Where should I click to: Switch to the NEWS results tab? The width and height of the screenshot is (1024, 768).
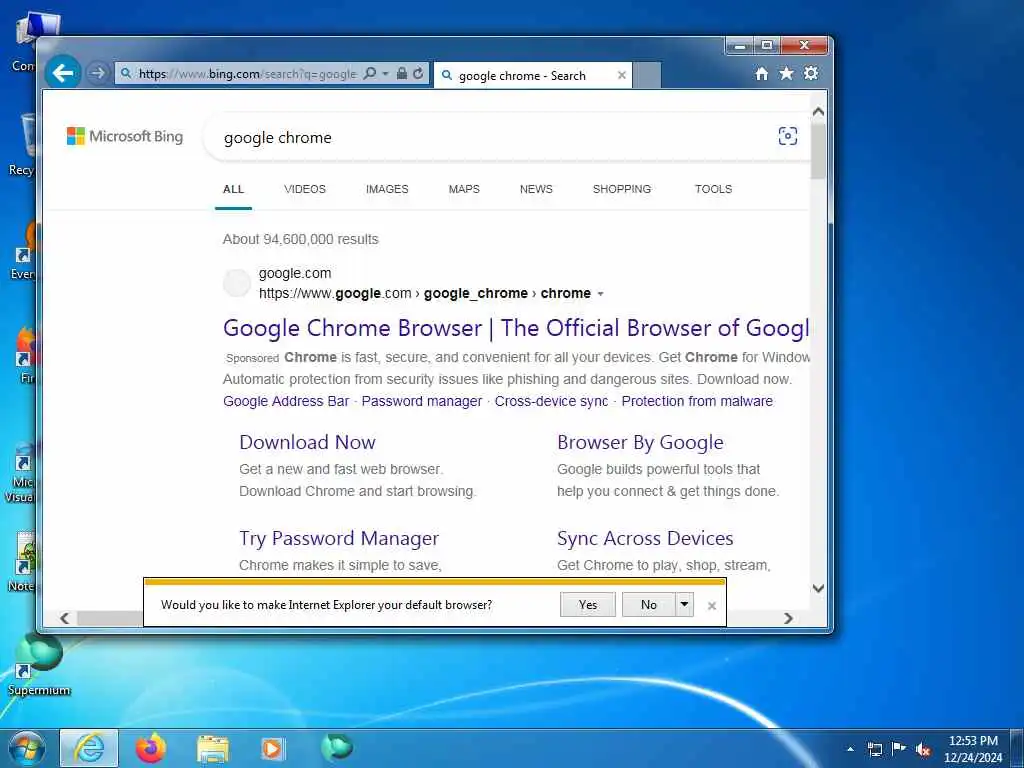[x=536, y=189]
